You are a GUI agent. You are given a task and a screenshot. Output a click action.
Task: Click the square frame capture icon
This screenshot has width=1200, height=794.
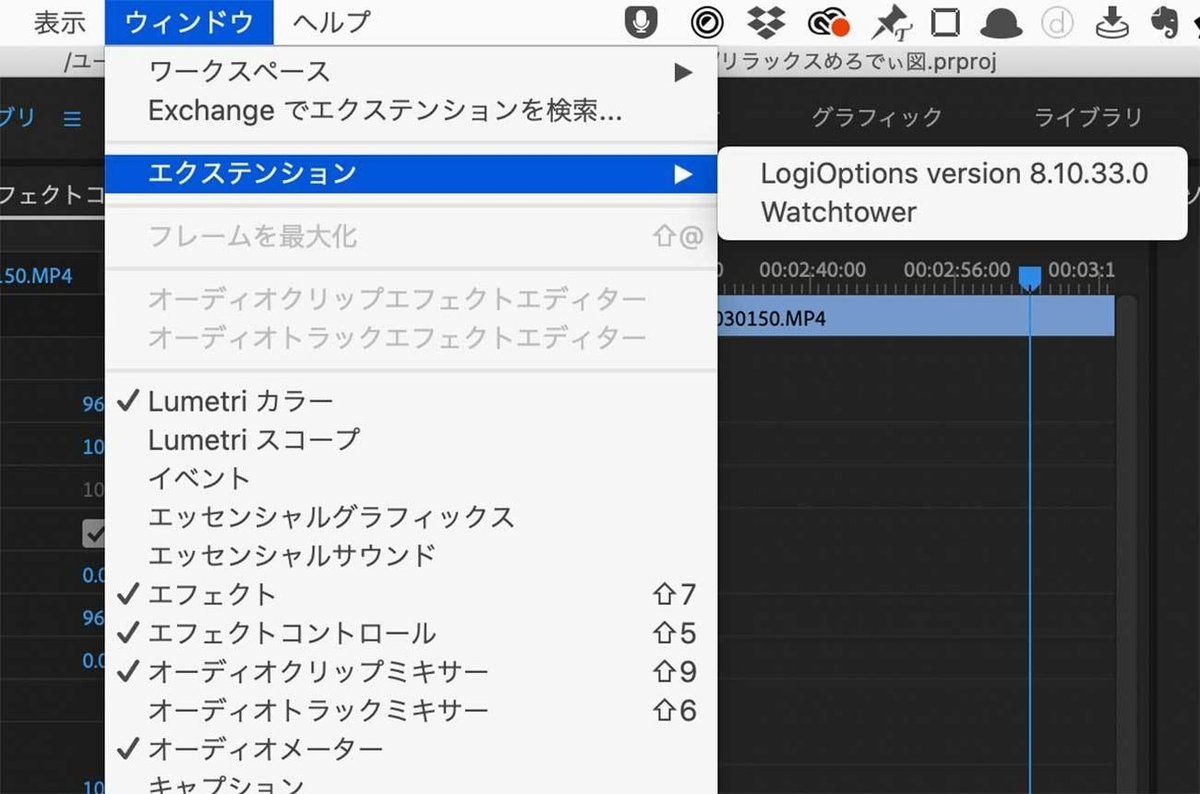click(x=945, y=21)
